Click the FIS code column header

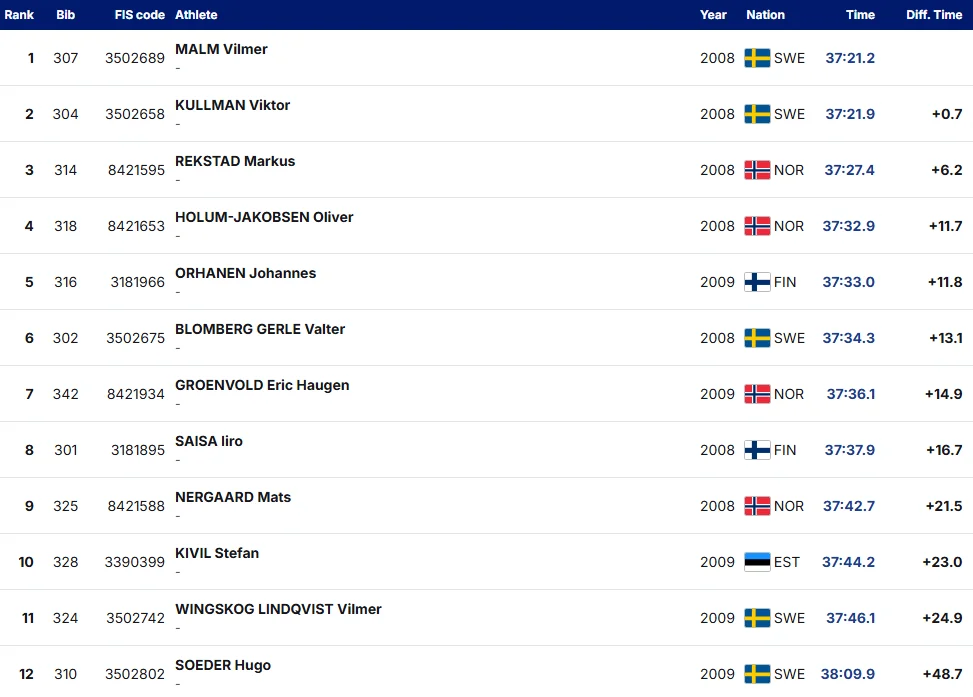[140, 15]
